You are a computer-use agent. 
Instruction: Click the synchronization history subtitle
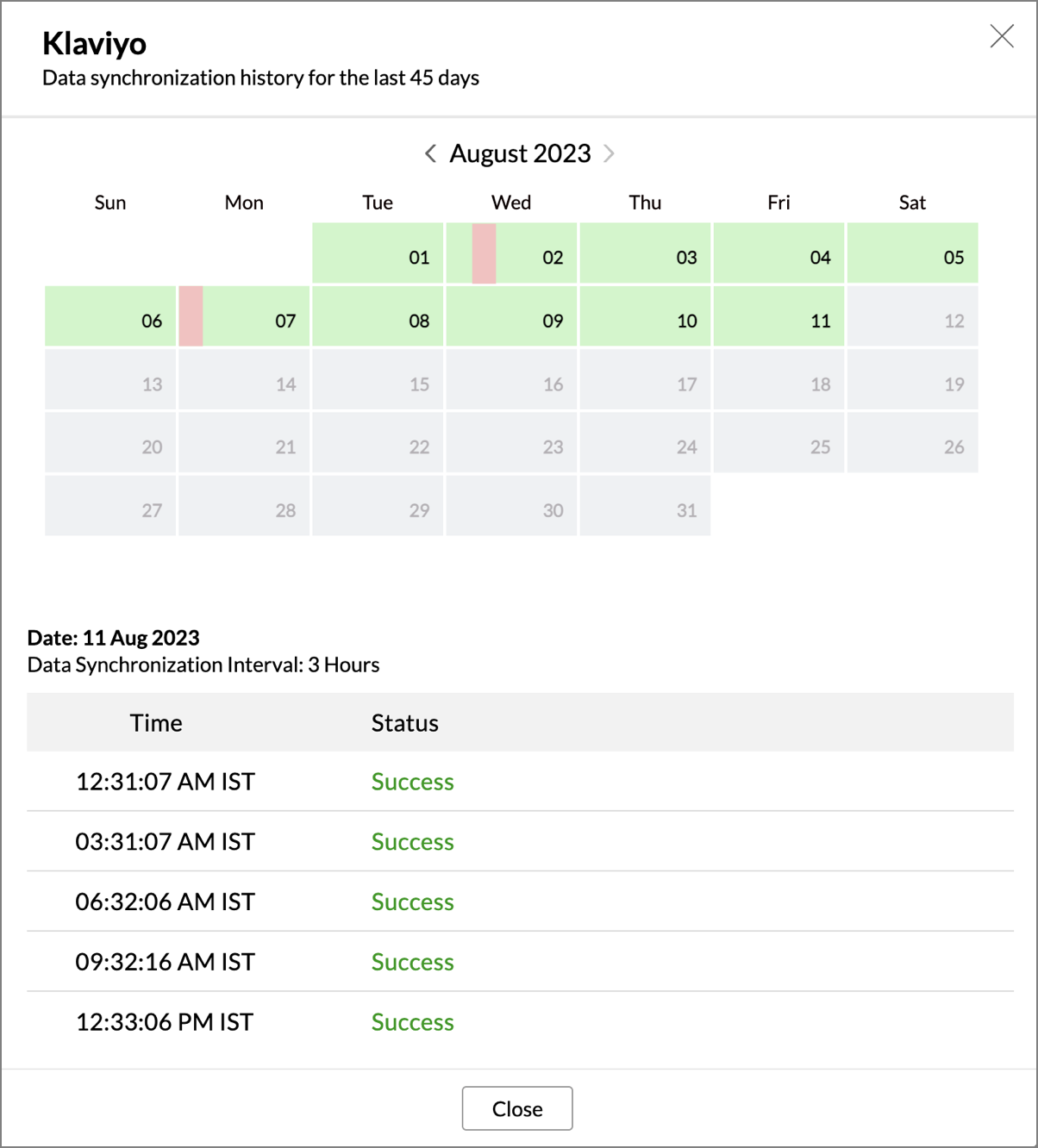261,78
